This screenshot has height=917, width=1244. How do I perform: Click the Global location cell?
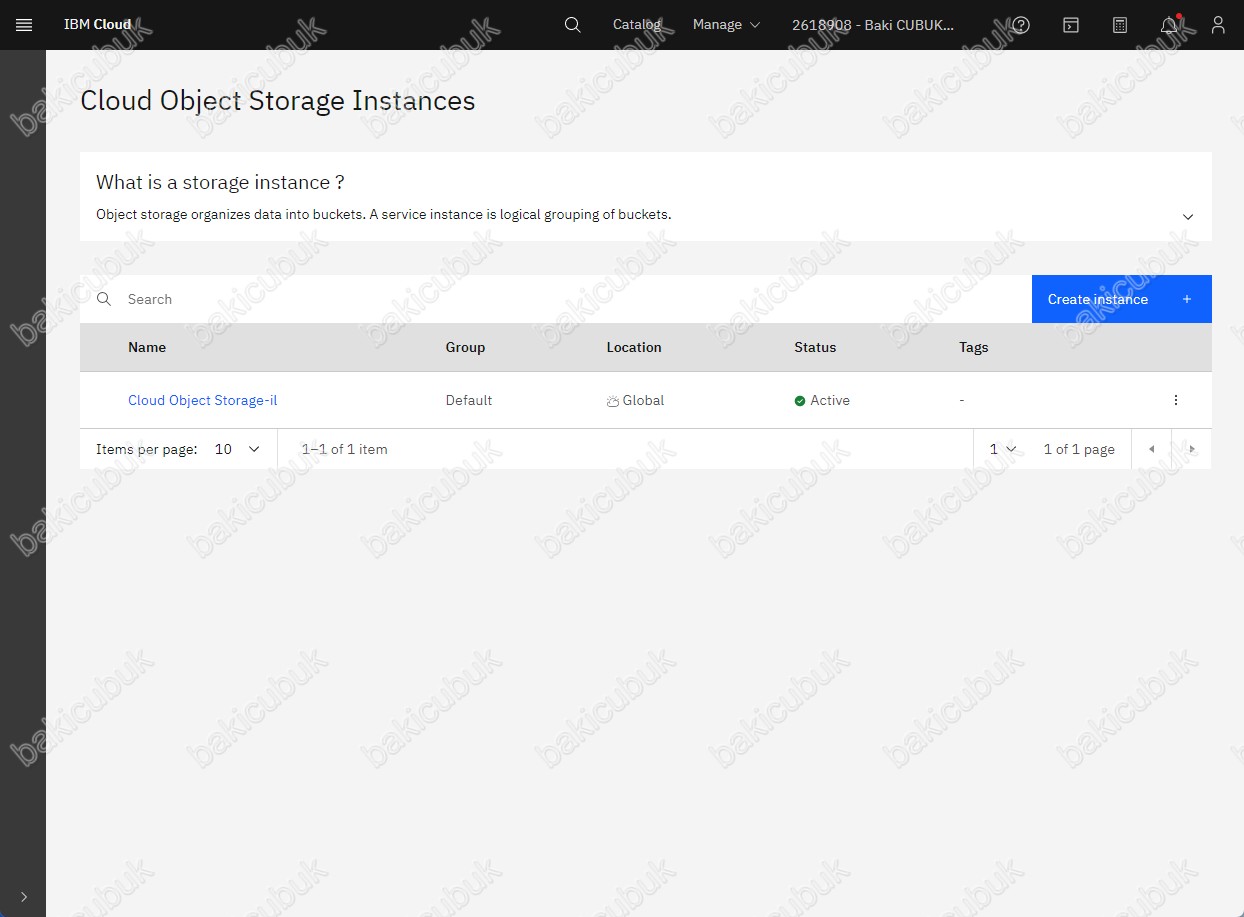(635, 400)
